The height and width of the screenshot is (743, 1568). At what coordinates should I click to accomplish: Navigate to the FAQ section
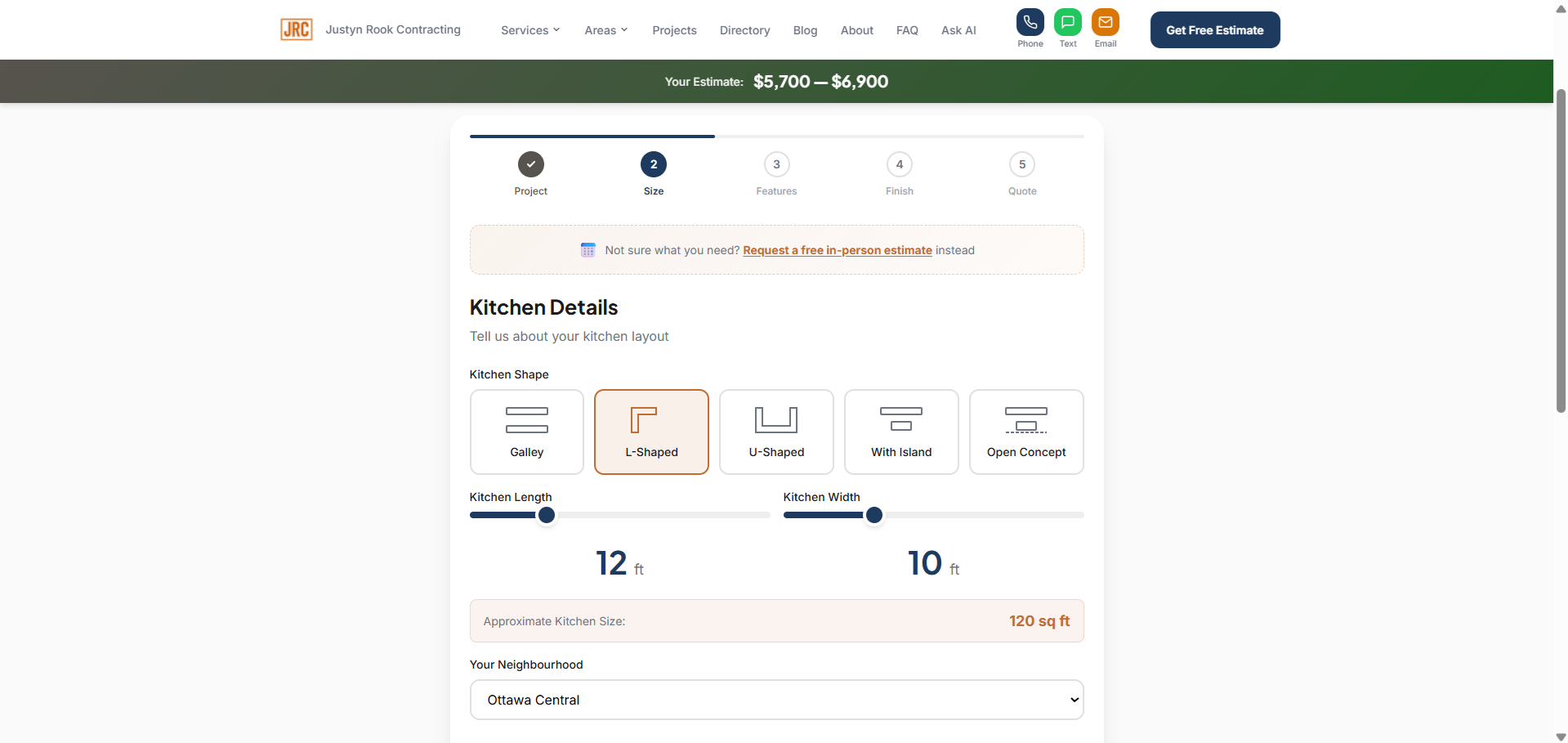coord(906,30)
